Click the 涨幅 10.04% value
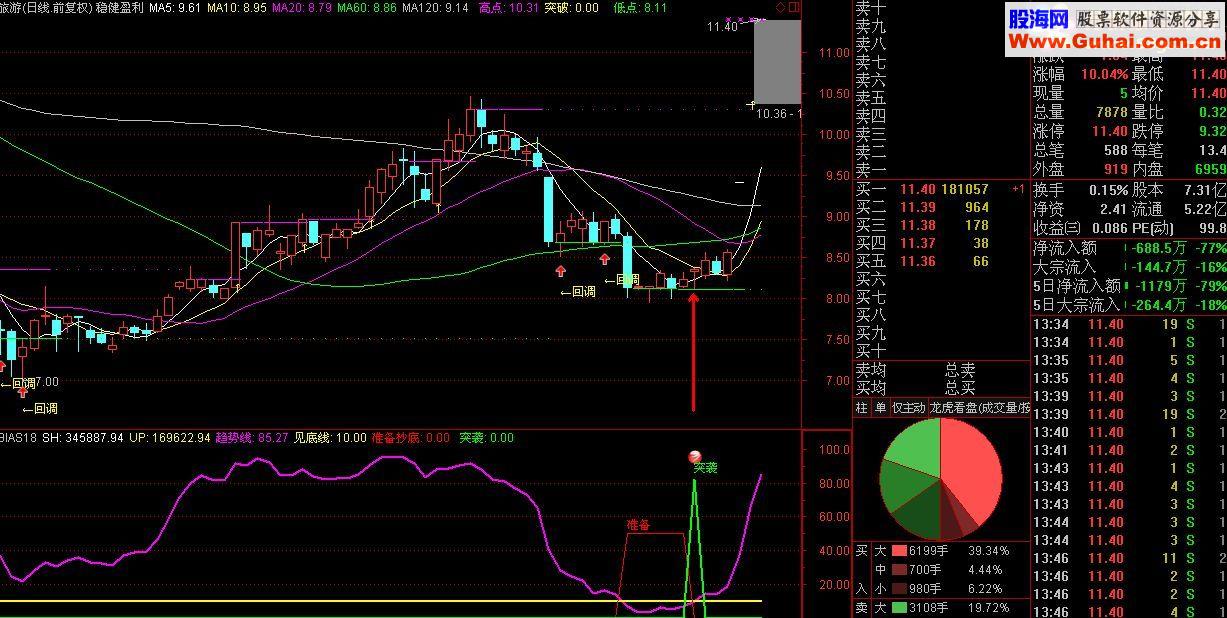Screen dimensions: 1227x618 tap(1103, 74)
